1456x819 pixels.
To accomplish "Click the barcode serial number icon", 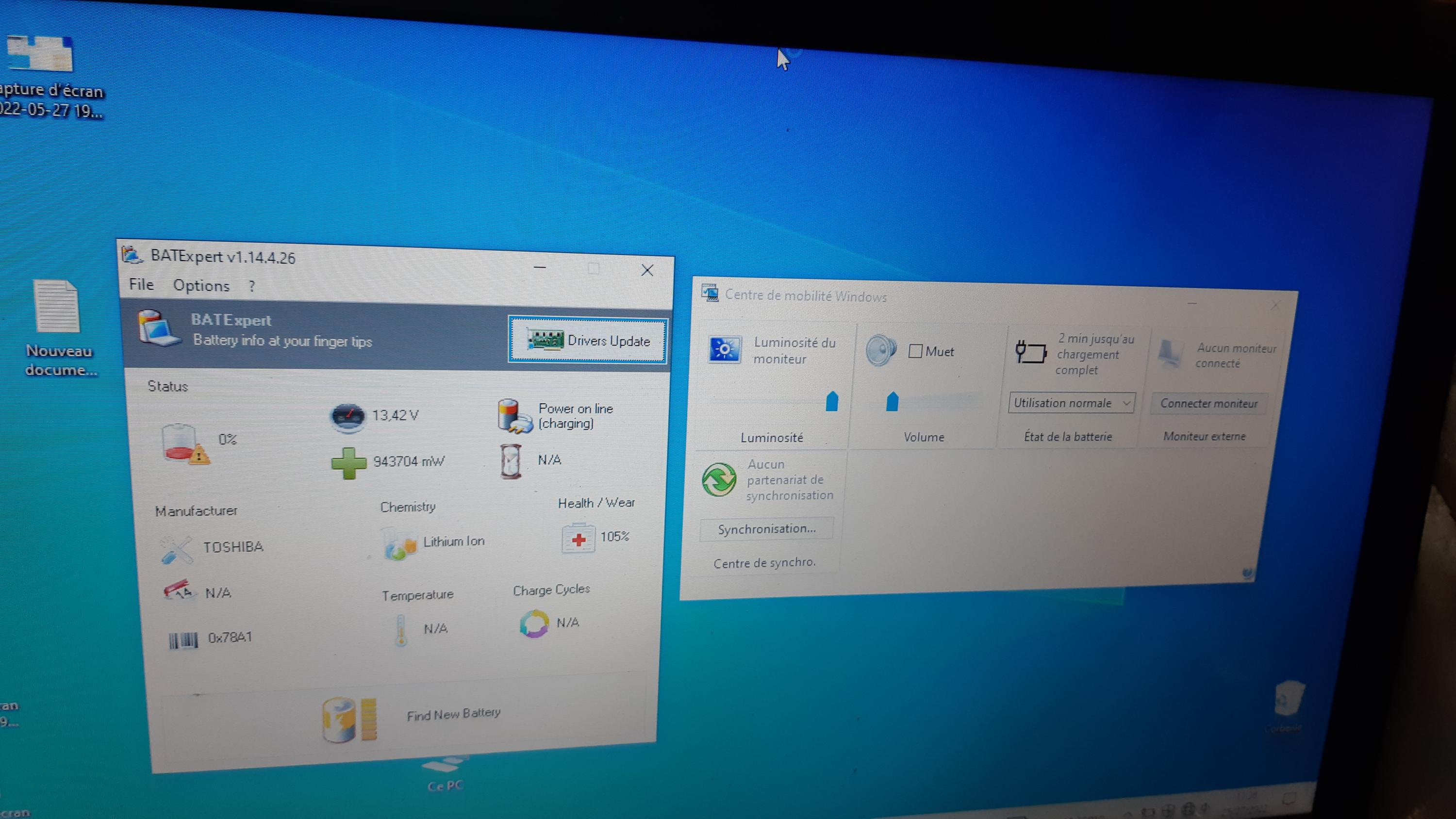I will [x=183, y=640].
